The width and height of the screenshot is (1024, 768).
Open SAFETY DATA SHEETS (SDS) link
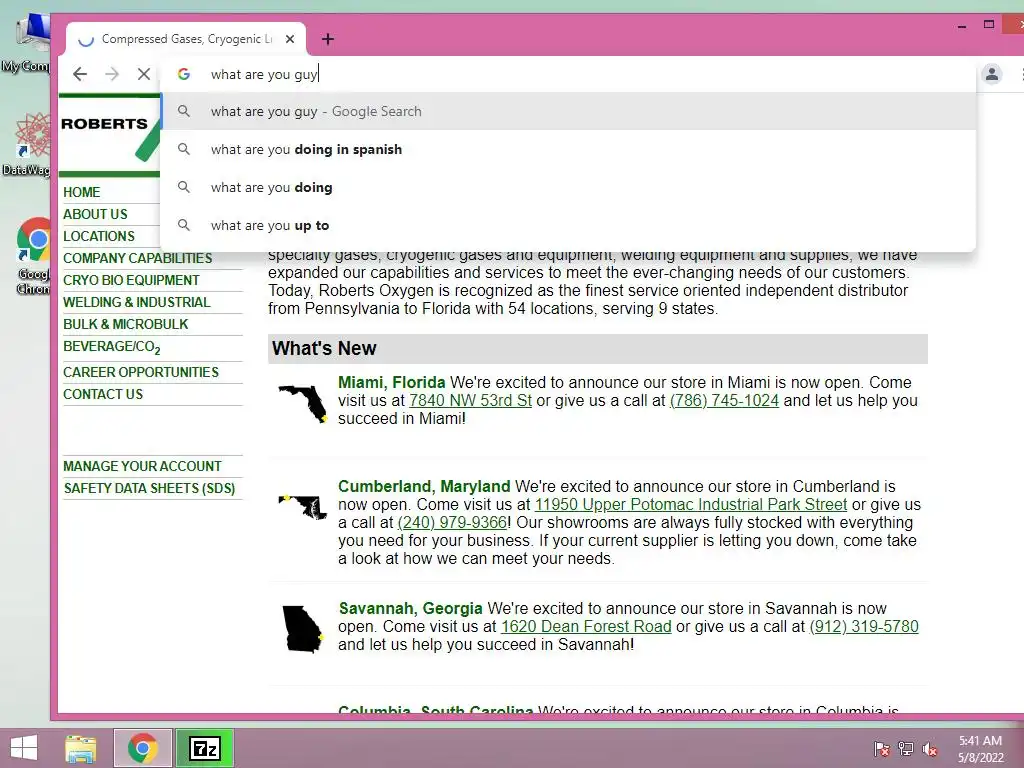pos(150,488)
